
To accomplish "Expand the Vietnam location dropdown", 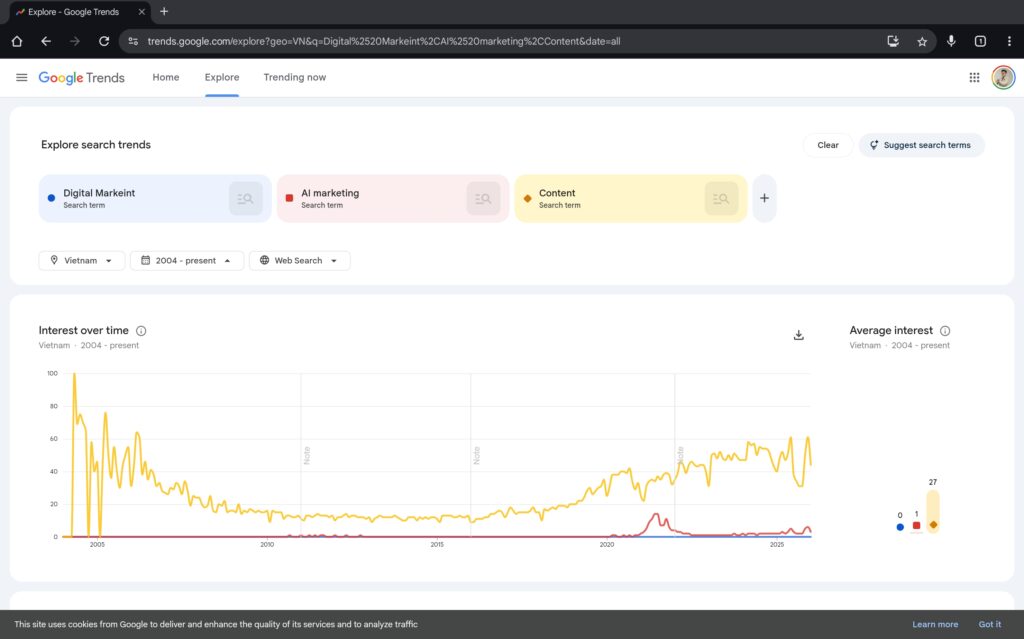I will (82, 261).
